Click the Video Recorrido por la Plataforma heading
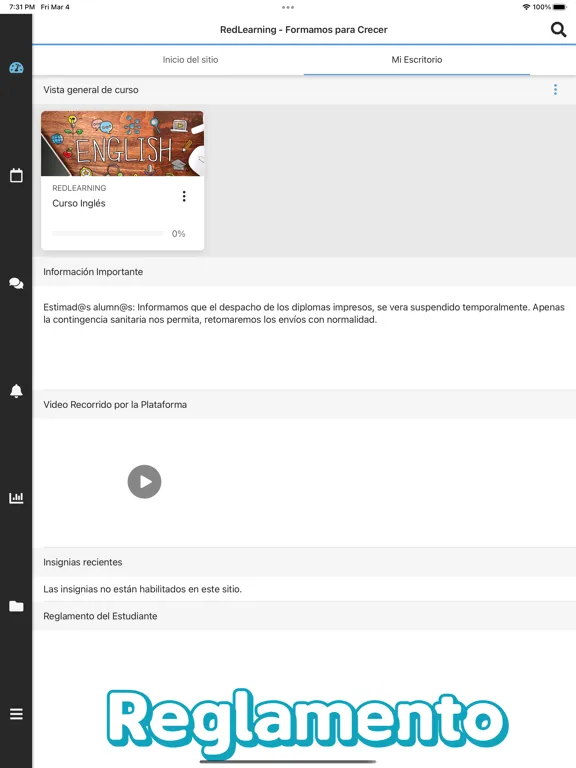The image size is (576, 768). click(x=115, y=405)
